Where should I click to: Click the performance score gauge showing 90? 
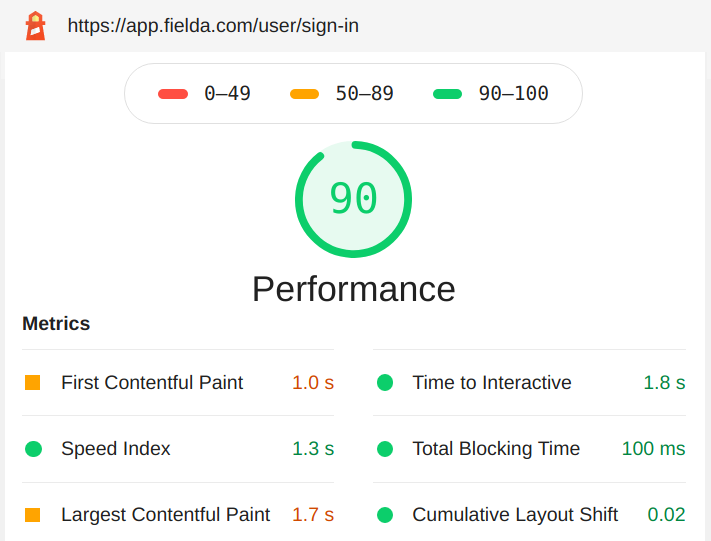click(x=353, y=199)
